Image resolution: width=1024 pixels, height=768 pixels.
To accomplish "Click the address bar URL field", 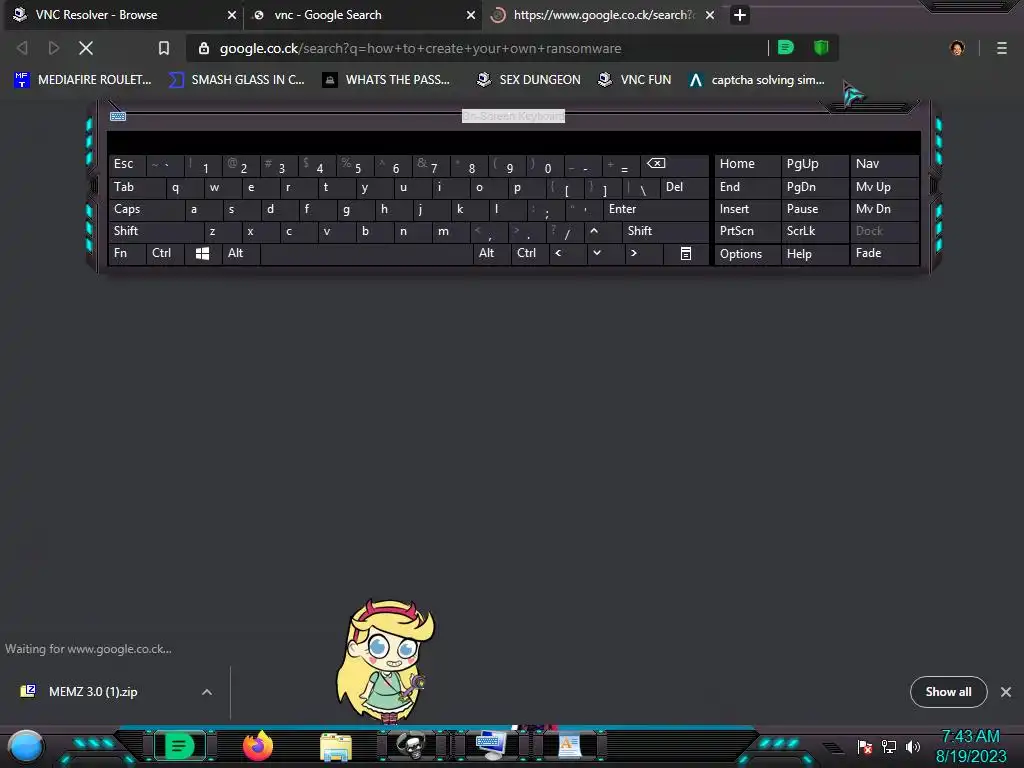I will [x=479, y=48].
